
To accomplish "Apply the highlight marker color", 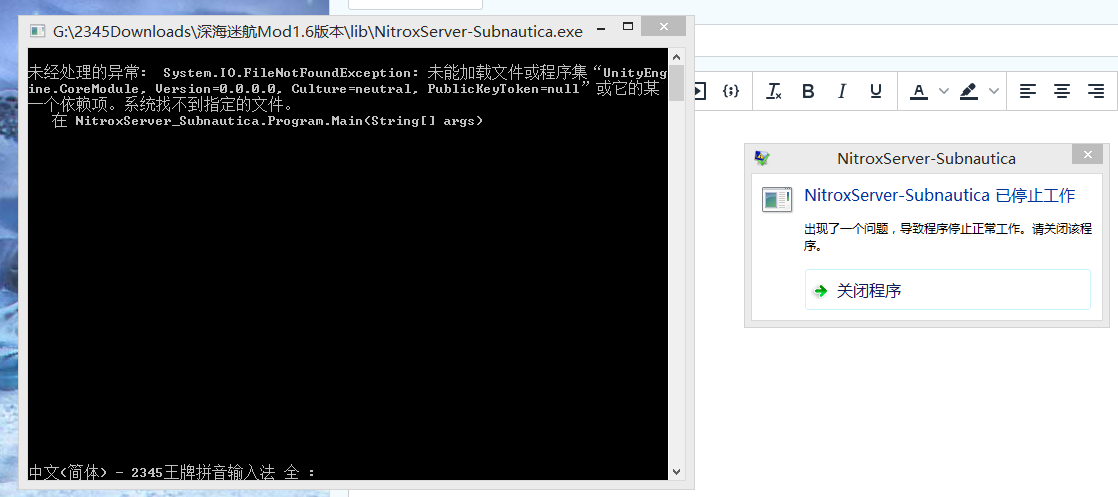I will click(968, 91).
